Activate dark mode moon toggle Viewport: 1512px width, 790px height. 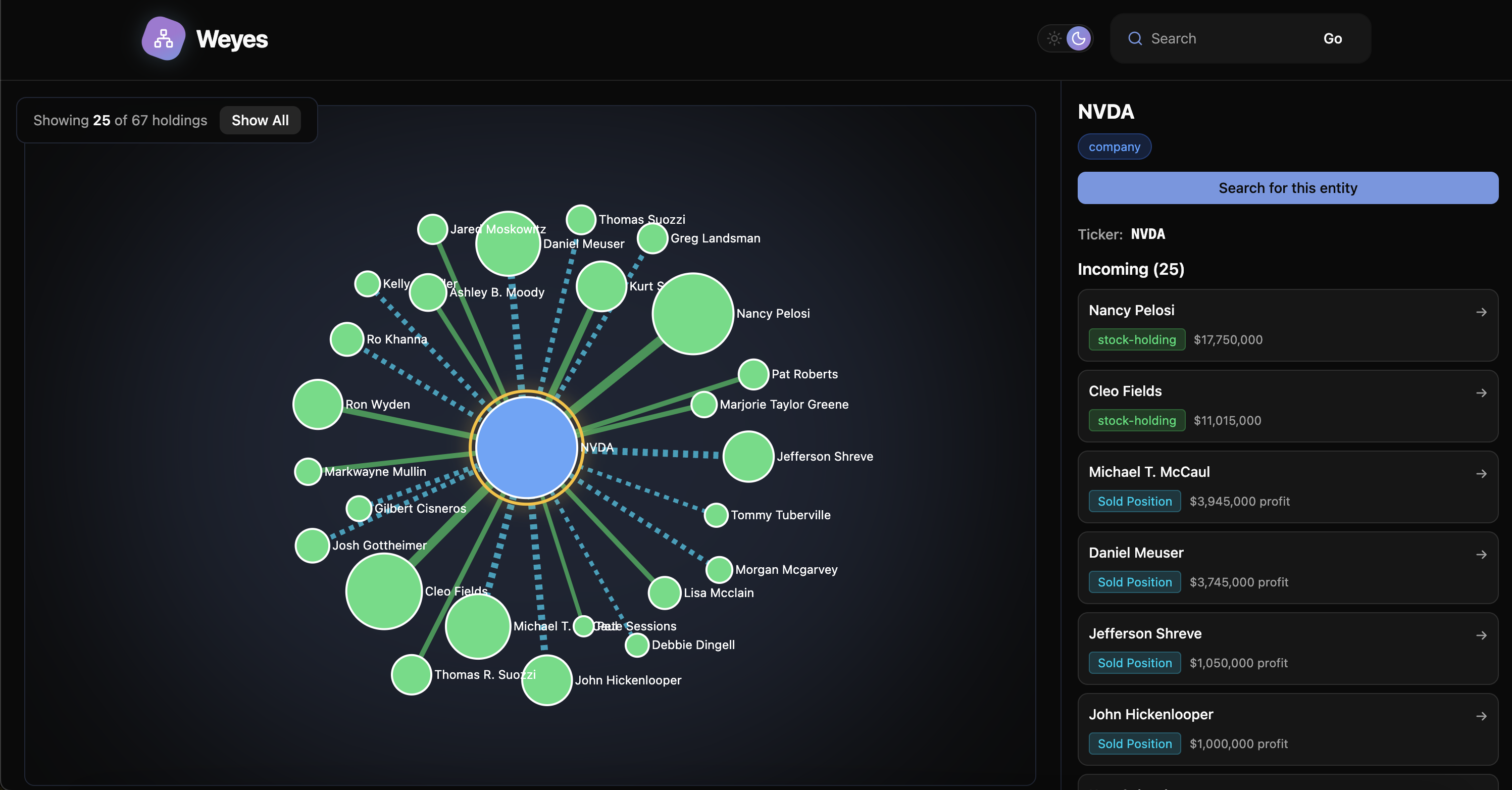click(1078, 39)
